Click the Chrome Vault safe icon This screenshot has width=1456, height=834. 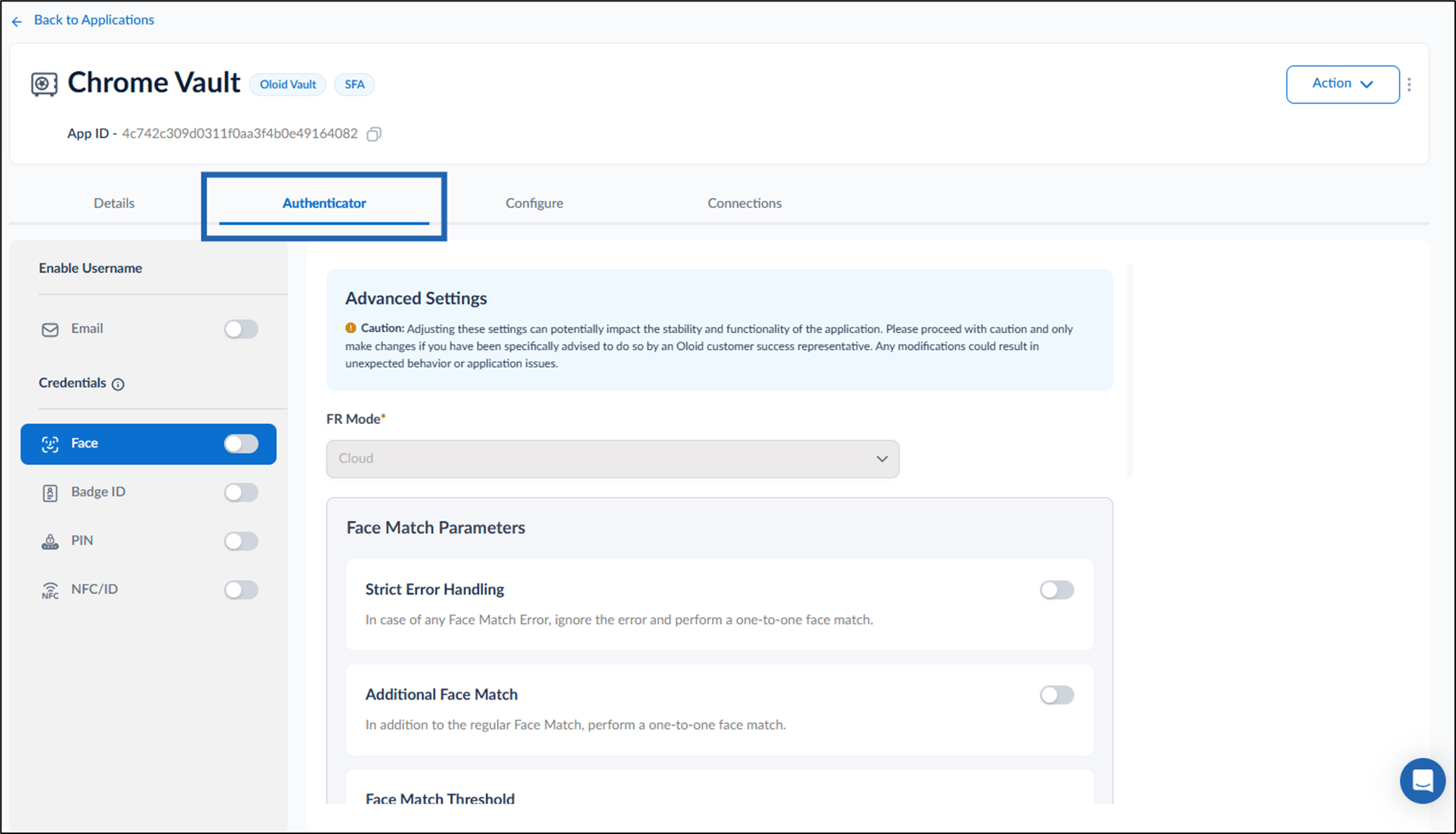[x=44, y=83]
